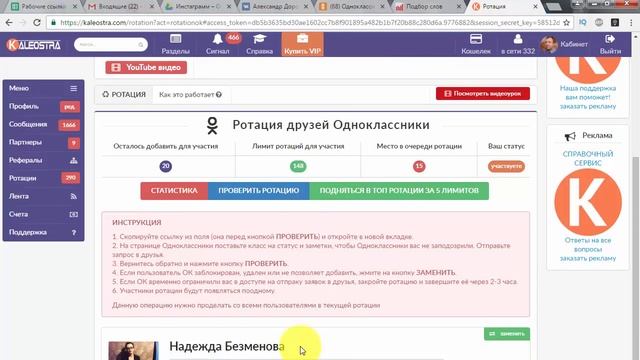The height and width of the screenshot is (360, 640).
Task: Open Сообщения in the sidebar
Action: [x=44, y=124]
